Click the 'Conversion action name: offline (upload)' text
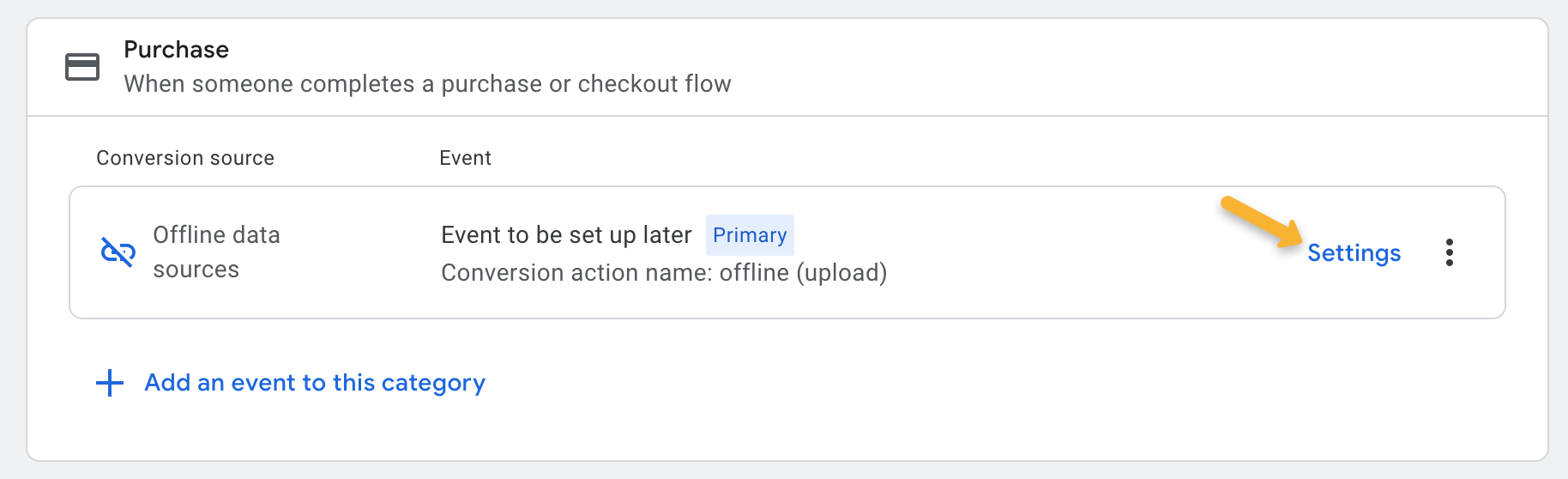 [664, 273]
